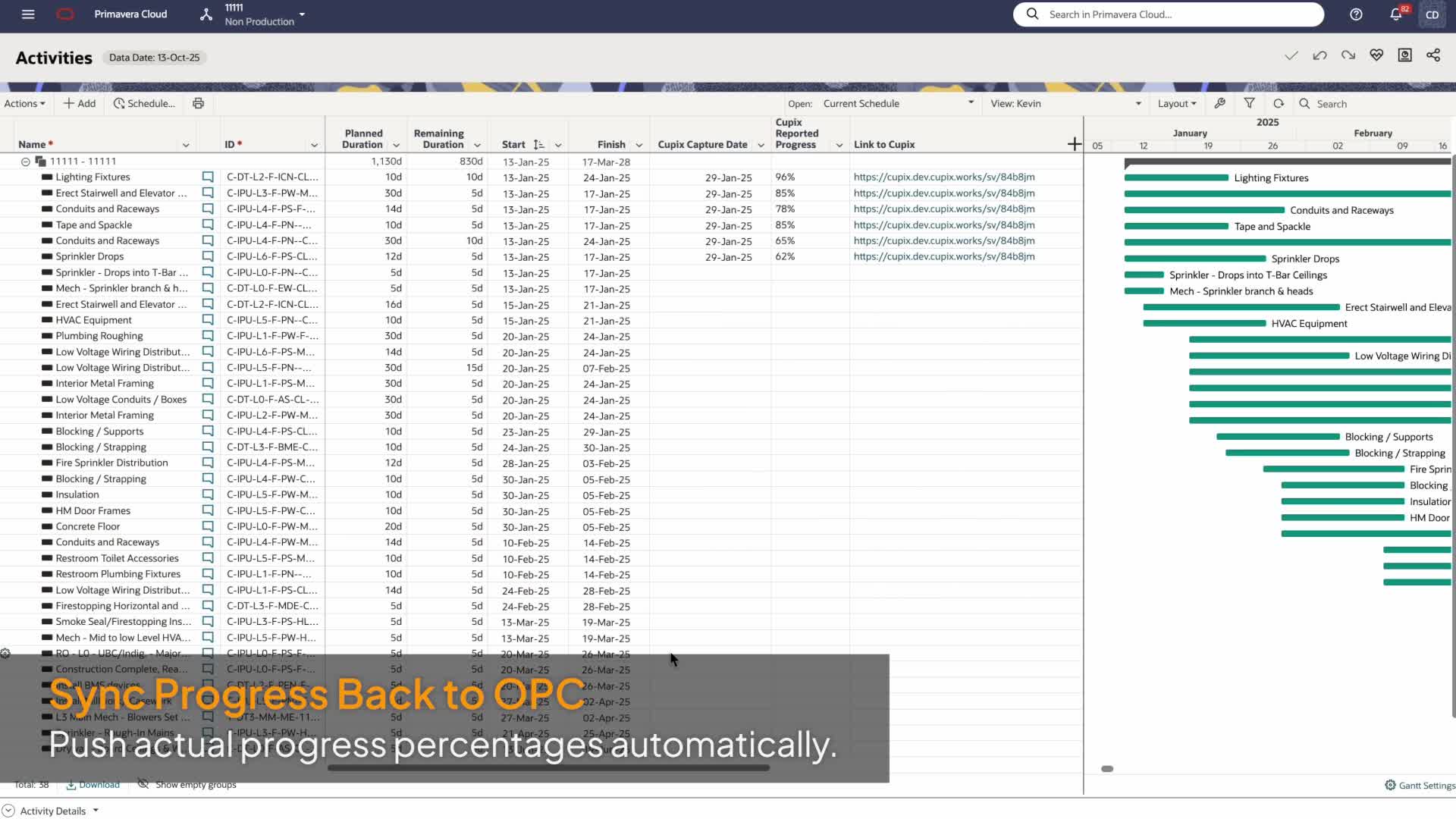This screenshot has width=1456, height=819.
Task: Add a column with plus icon
Action: 1074,144
